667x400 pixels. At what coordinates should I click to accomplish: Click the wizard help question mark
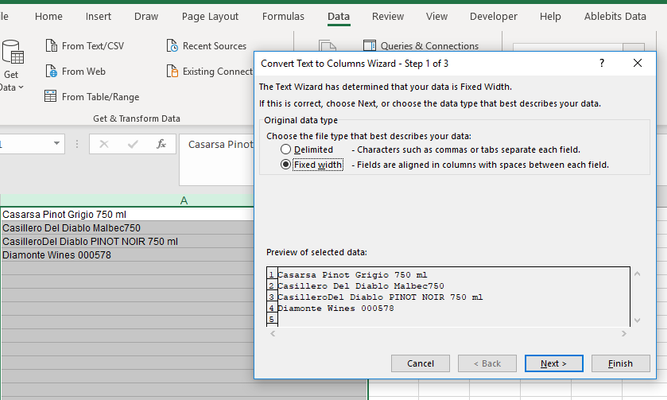pos(601,63)
